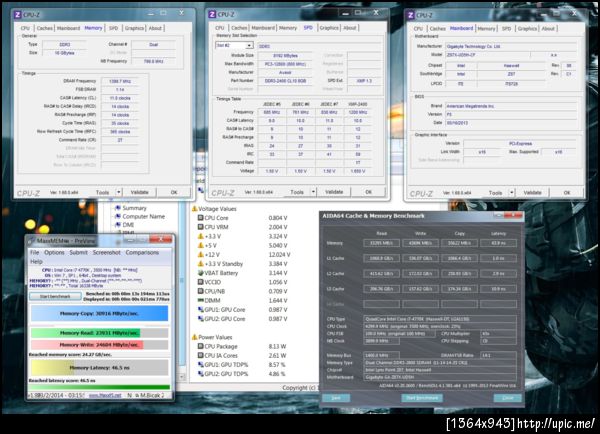The width and height of the screenshot is (600, 434).
Task: Switch to the SPD tab in the Memory window
Action: click(113, 28)
